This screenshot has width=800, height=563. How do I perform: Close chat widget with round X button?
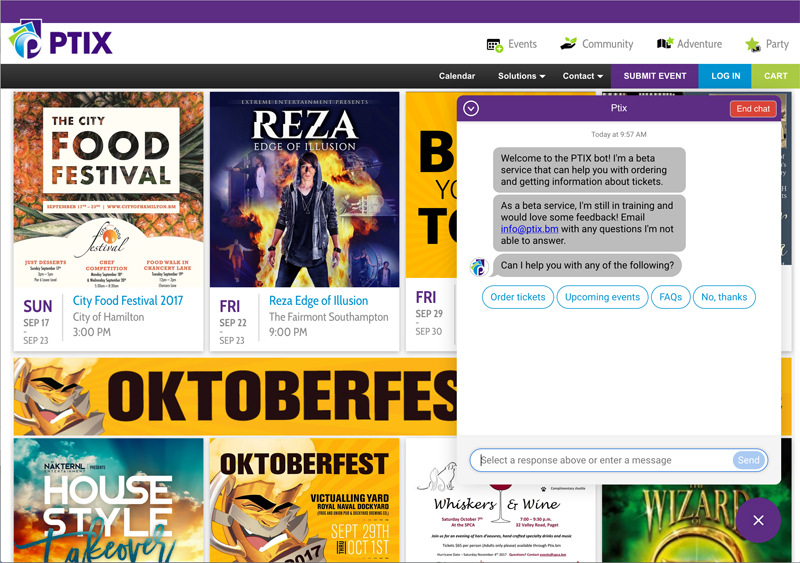pos(758,520)
